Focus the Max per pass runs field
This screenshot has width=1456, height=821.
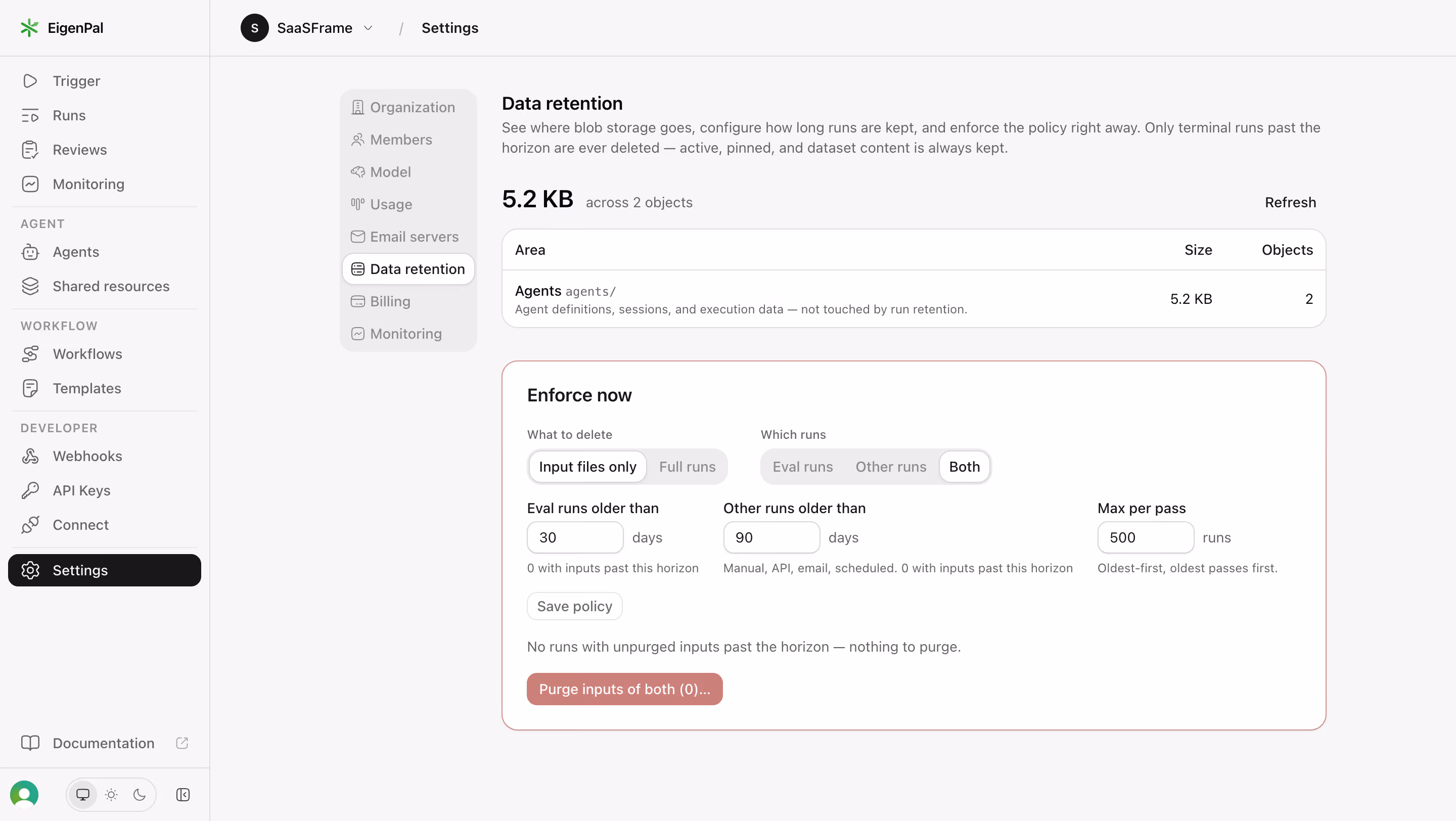pos(1145,537)
